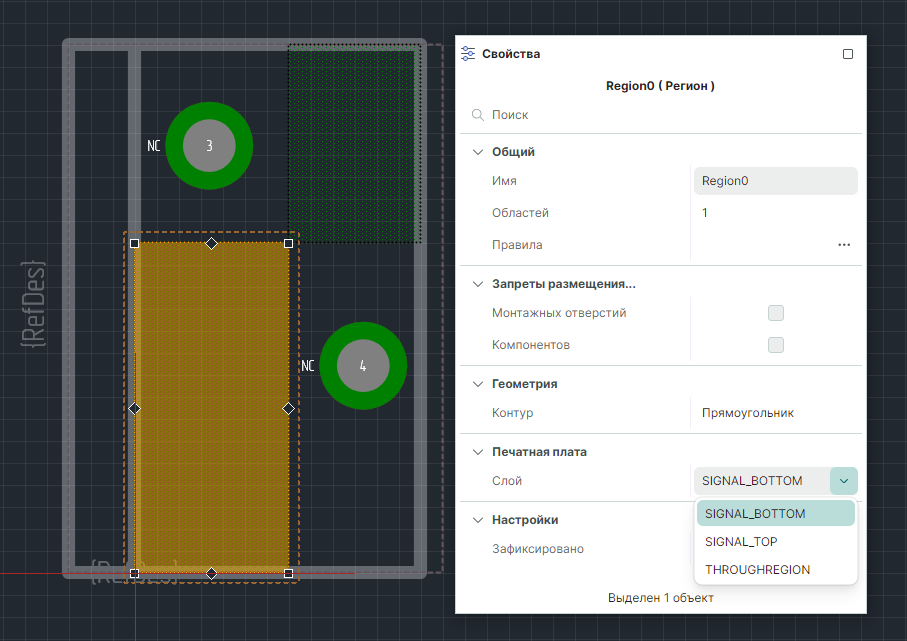The height and width of the screenshot is (641, 907).
Task: Select SIGNAL_BOTTOM in the dropdown list
Action: click(755, 514)
